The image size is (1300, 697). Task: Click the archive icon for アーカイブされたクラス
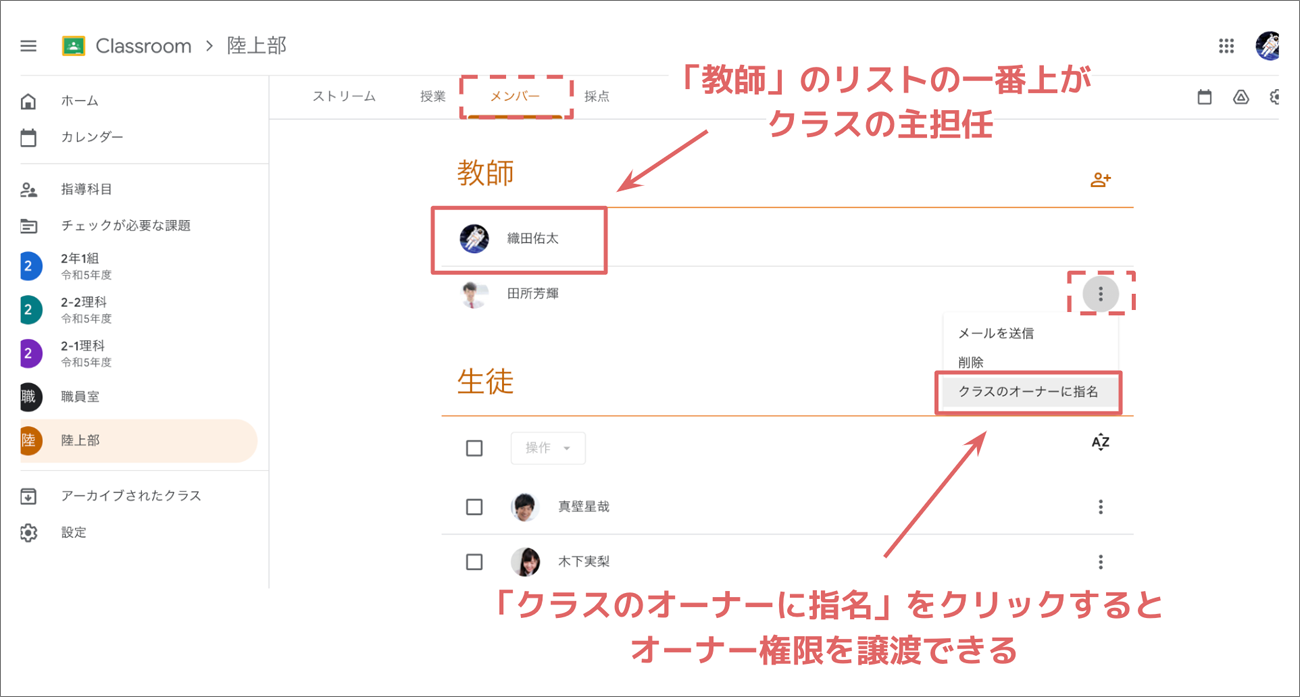point(28,496)
